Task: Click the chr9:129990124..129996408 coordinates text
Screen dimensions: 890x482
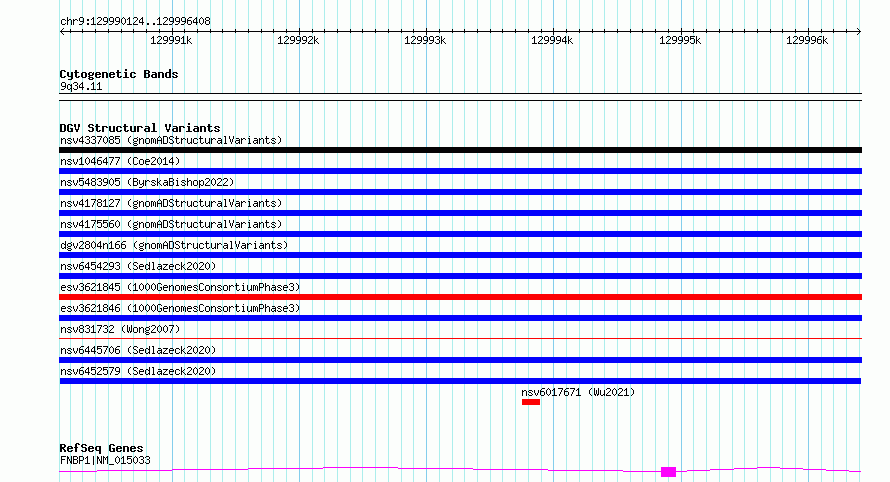Action: 135,22
